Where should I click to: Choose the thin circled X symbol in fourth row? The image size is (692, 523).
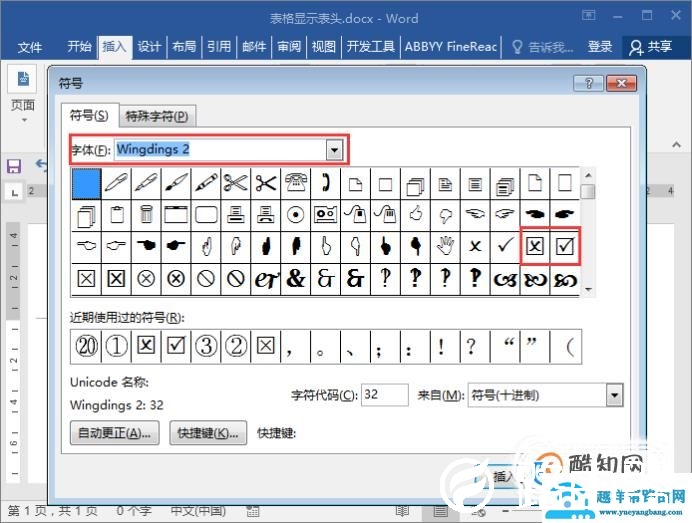[x=146, y=278]
